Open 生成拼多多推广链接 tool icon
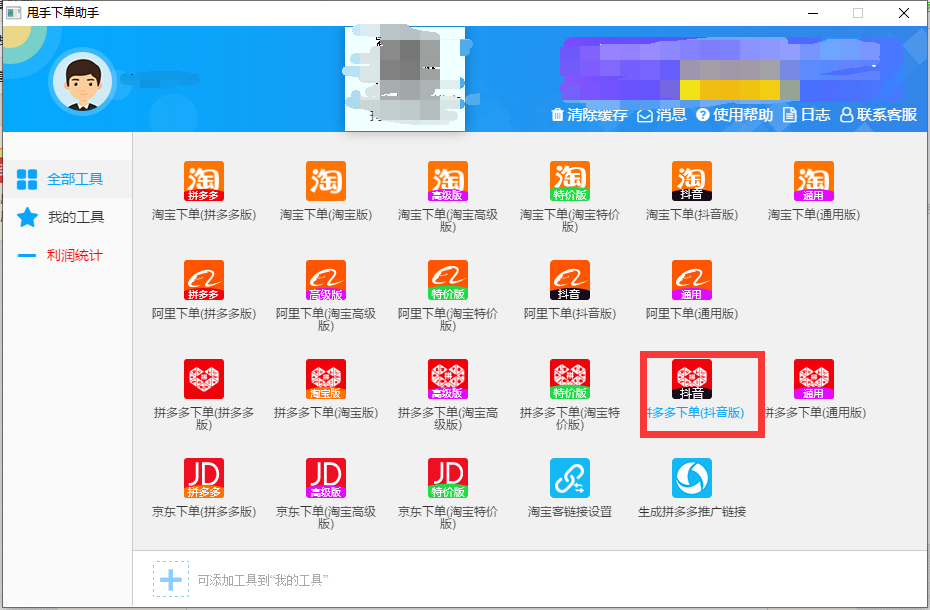This screenshot has width=930, height=610. (x=692, y=478)
